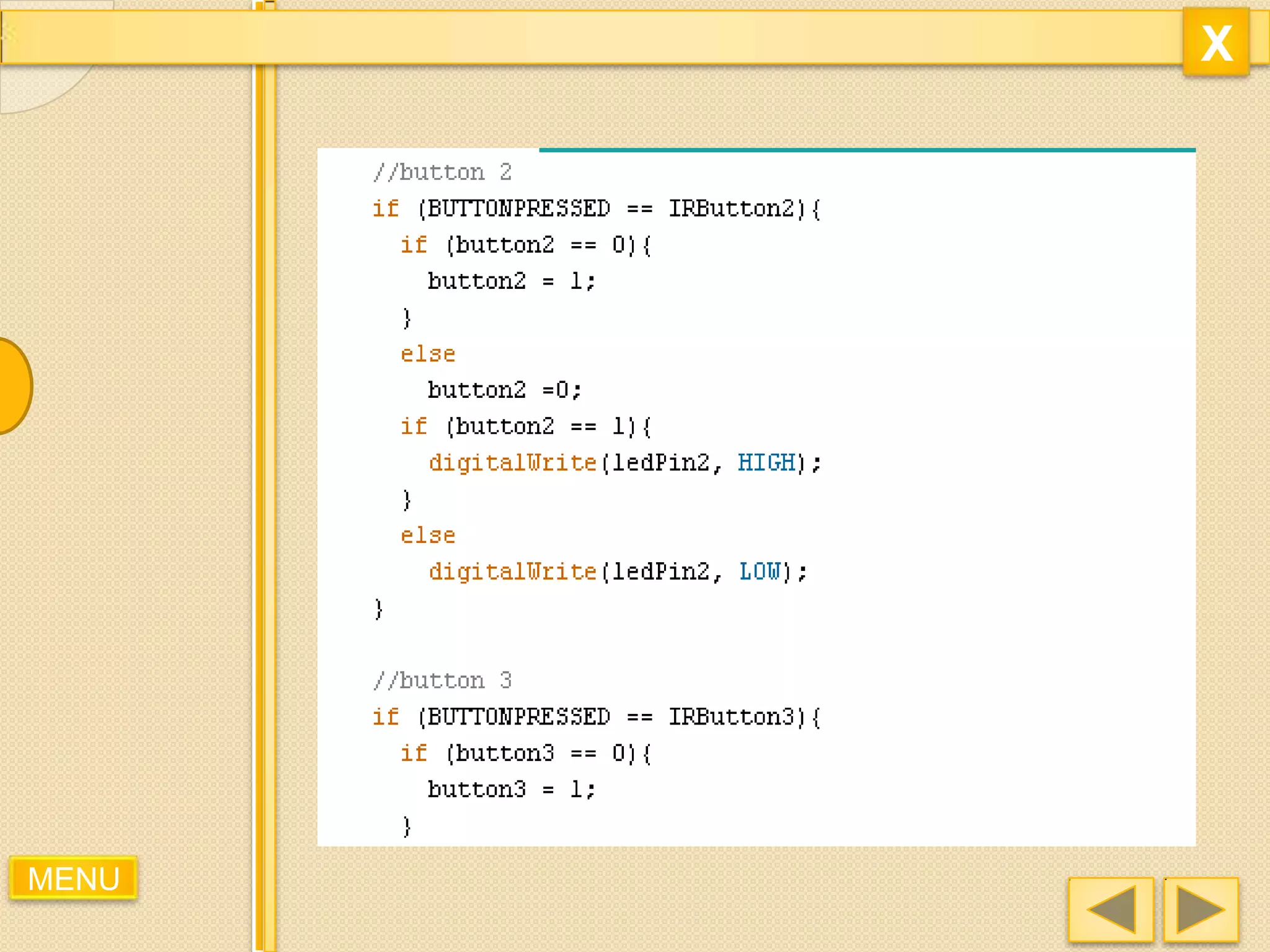Click the yellow title bar at top
Image resolution: width=1270 pixels, height=952 pixels.
pyautogui.click(x=620, y=37)
